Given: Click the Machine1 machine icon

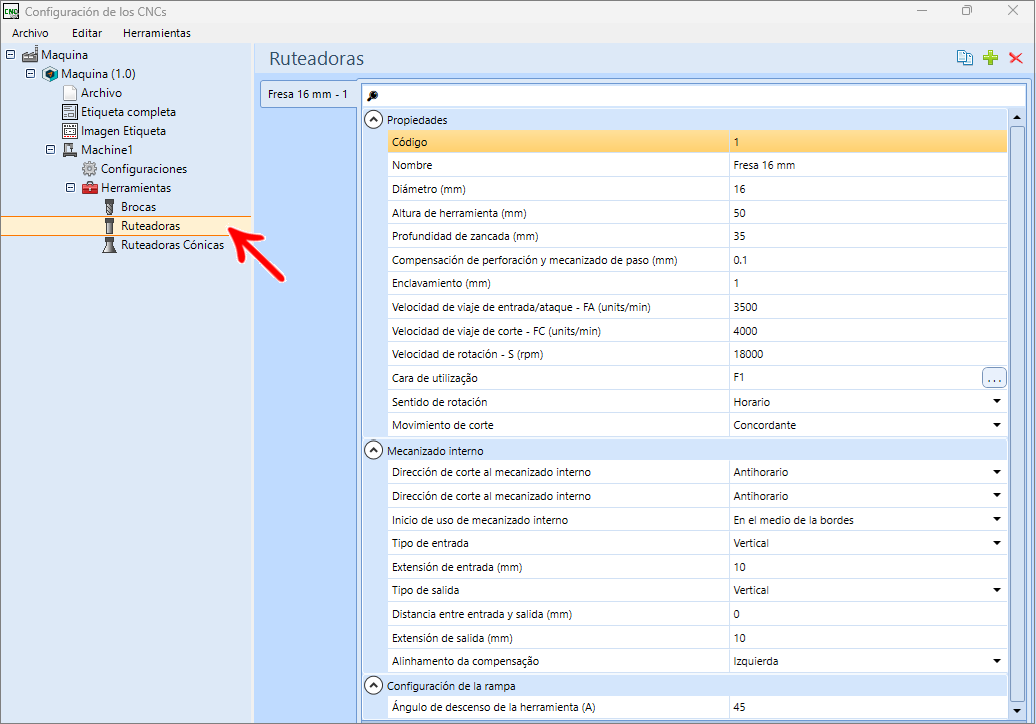Looking at the screenshot, I should tap(70, 150).
